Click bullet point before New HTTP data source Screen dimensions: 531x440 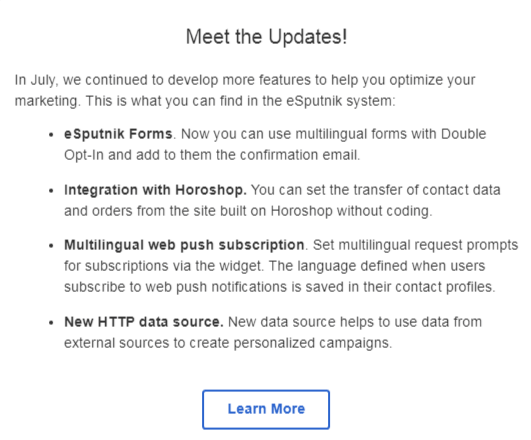click(x=51, y=323)
